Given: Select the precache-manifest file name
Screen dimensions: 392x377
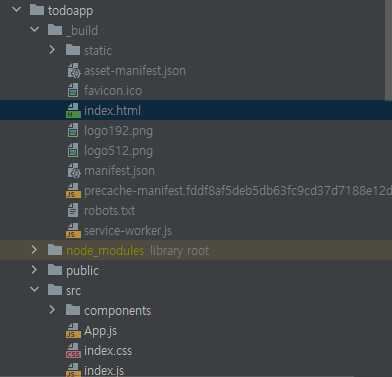Looking at the screenshot, I should coord(238,191).
